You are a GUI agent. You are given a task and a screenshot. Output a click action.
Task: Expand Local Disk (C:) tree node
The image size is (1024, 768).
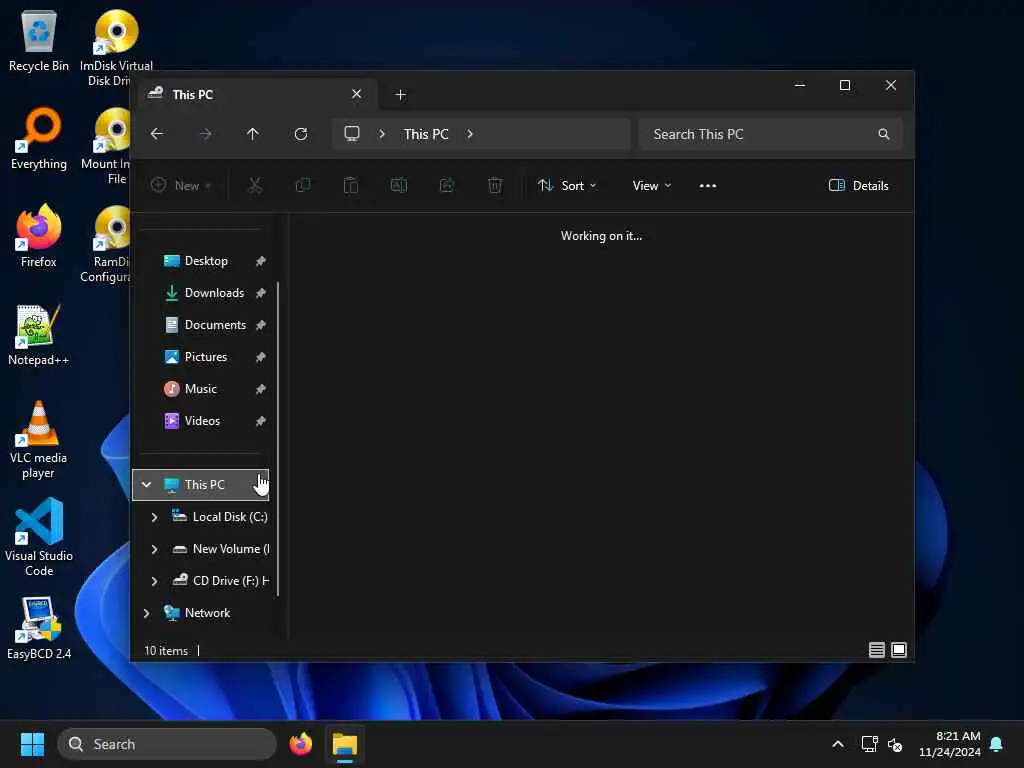[154, 517]
